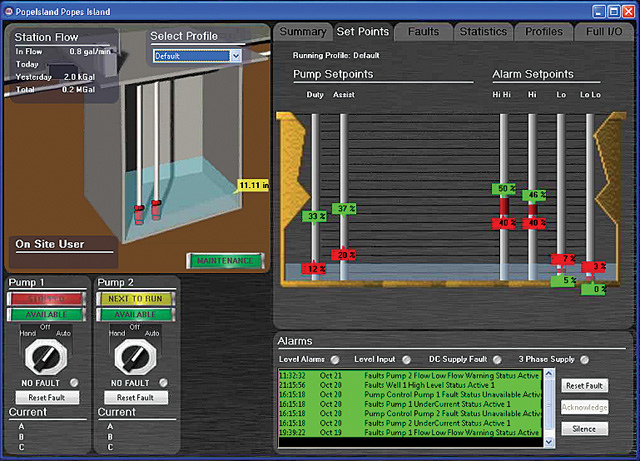Image resolution: width=640 pixels, height=461 pixels.
Task: Click the Level Alarms indicator light
Action: (x=335, y=359)
